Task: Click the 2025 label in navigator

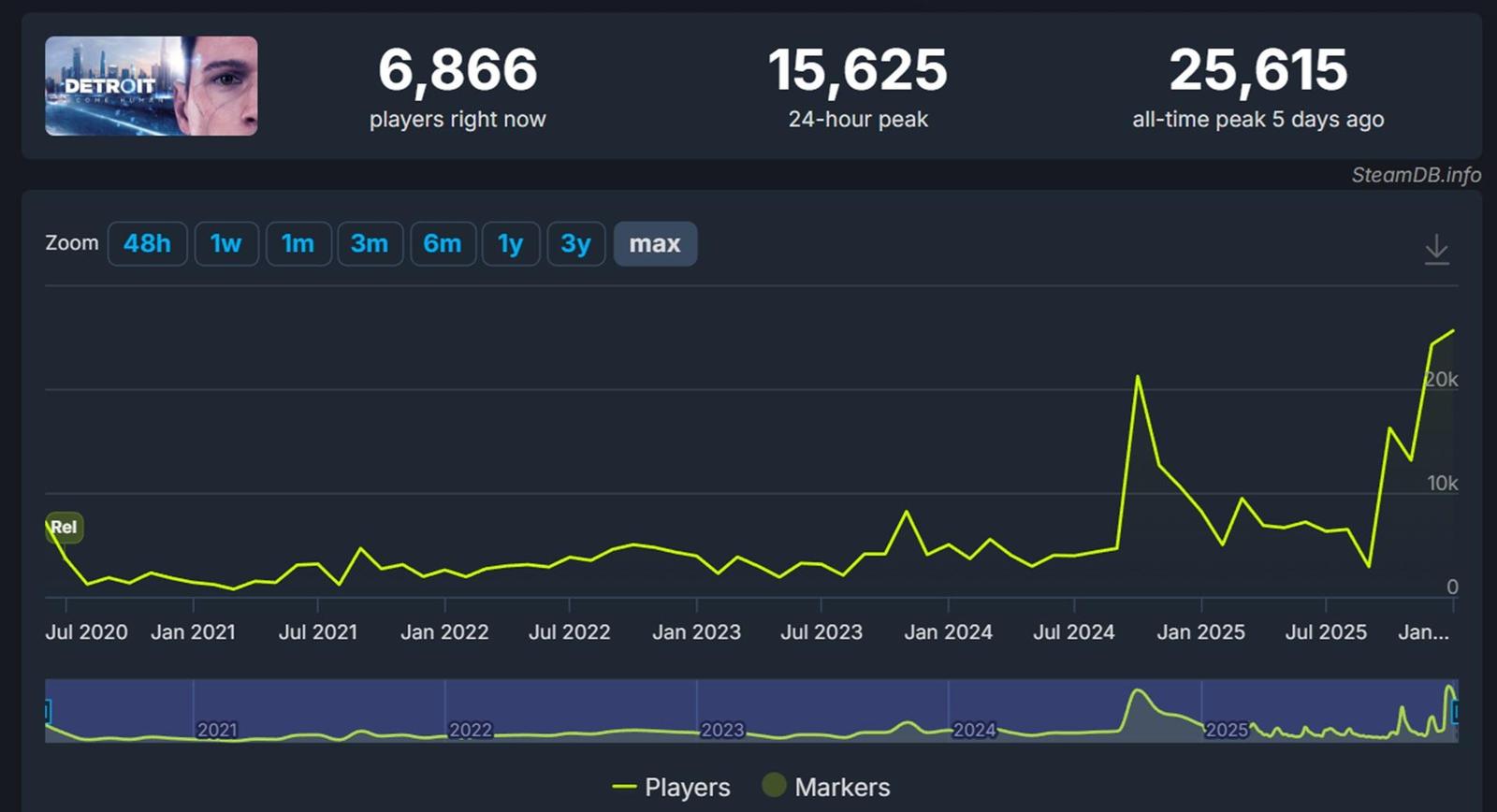Action: pyautogui.click(x=1227, y=730)
